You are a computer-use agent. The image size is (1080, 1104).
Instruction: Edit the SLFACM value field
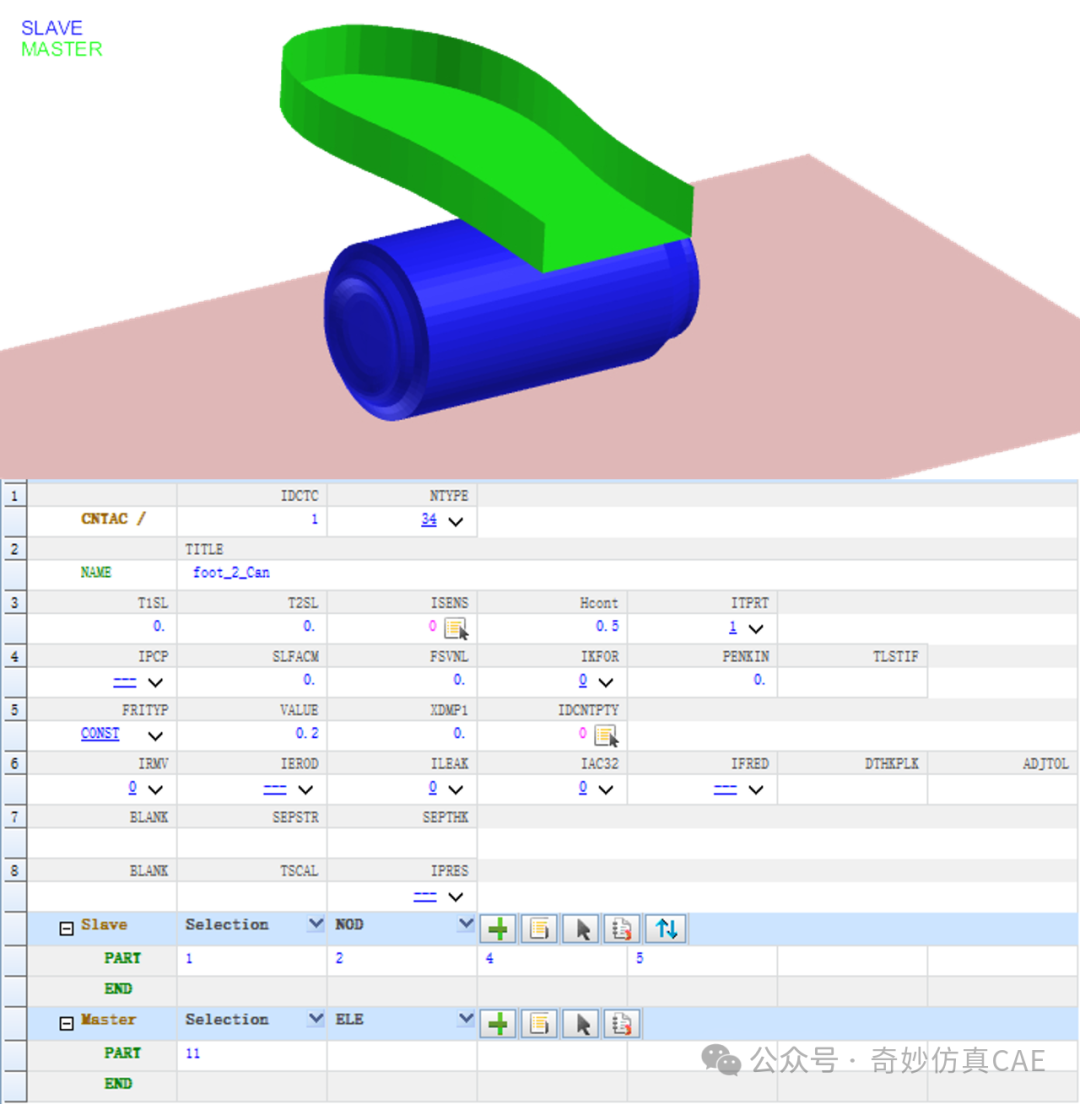pyautogui.click(x=252, y=681)
